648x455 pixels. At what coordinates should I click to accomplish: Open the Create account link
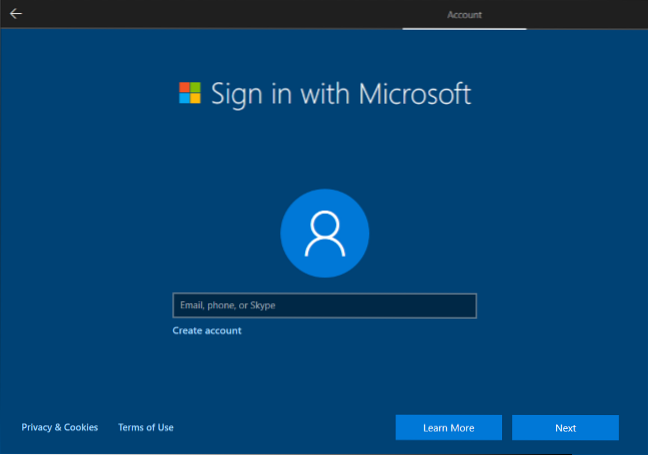(x=207, y=330)
